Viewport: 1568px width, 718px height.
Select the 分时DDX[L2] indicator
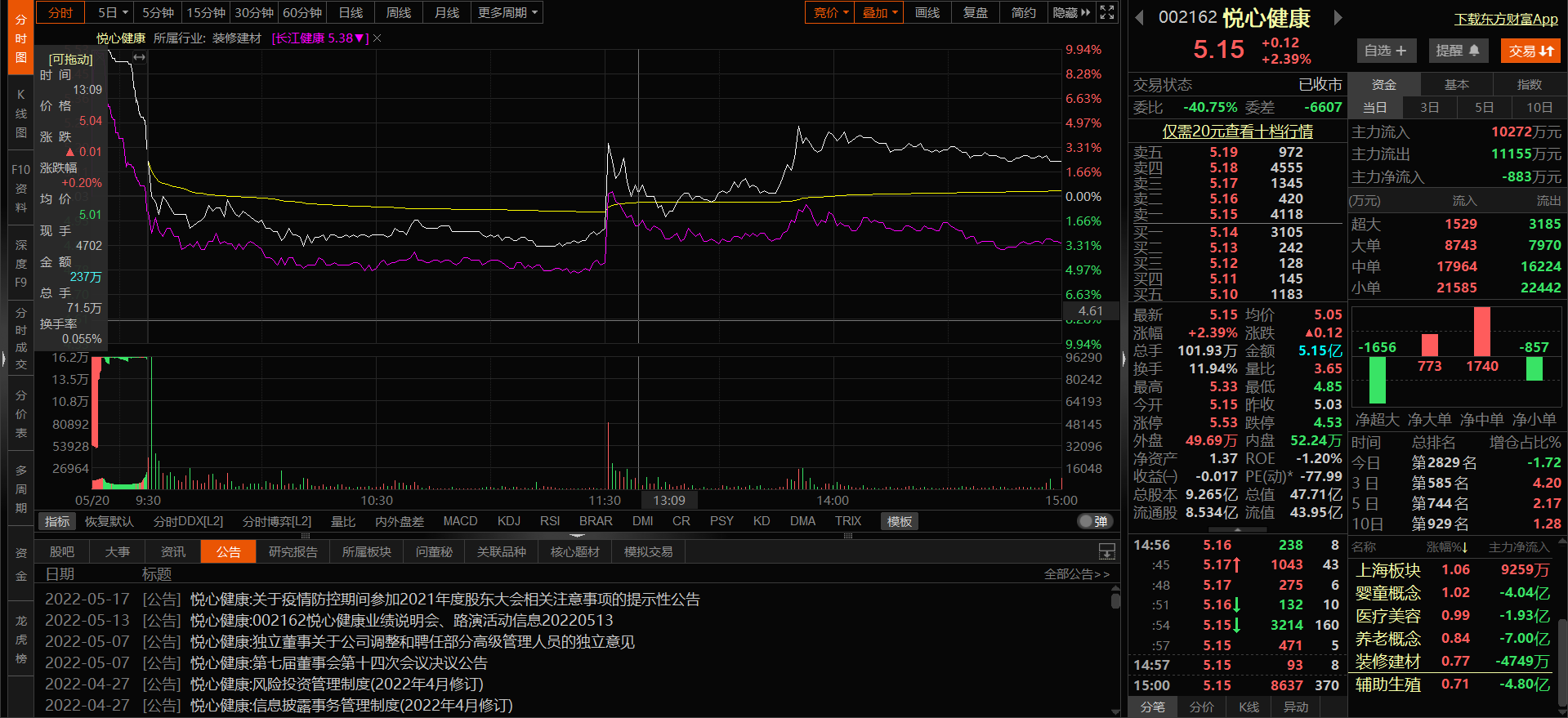(x=188, y=521)
